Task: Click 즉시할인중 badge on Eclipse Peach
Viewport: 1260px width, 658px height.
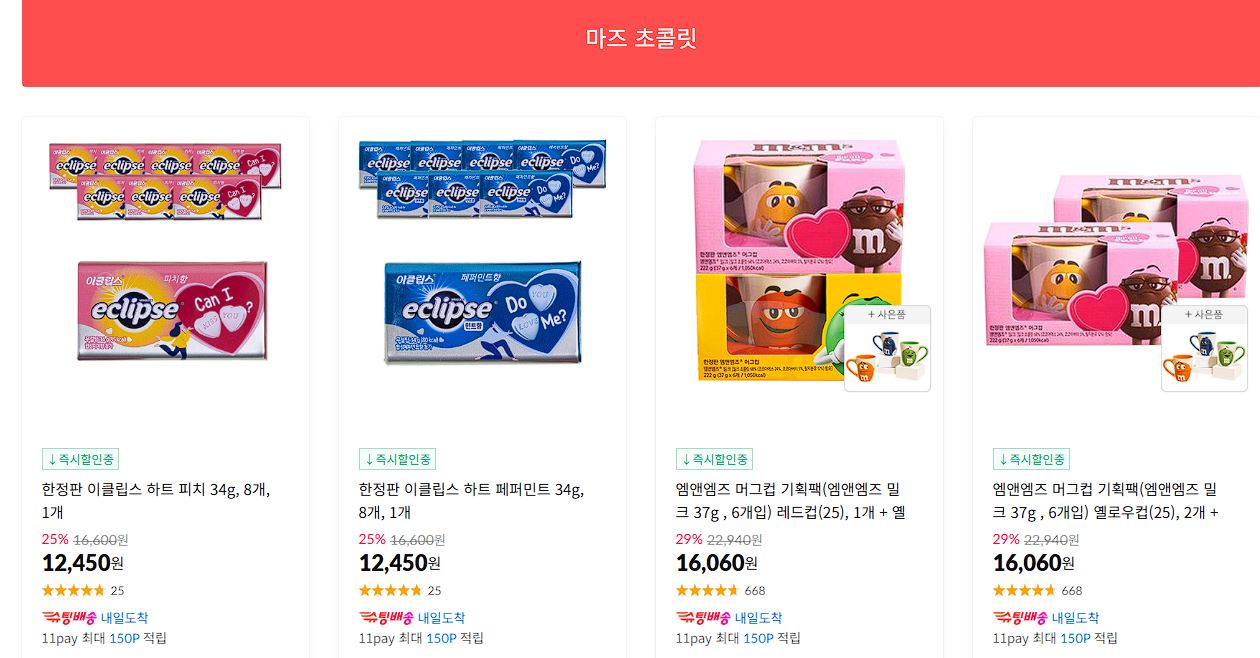Action: click(x=80, y=459)
